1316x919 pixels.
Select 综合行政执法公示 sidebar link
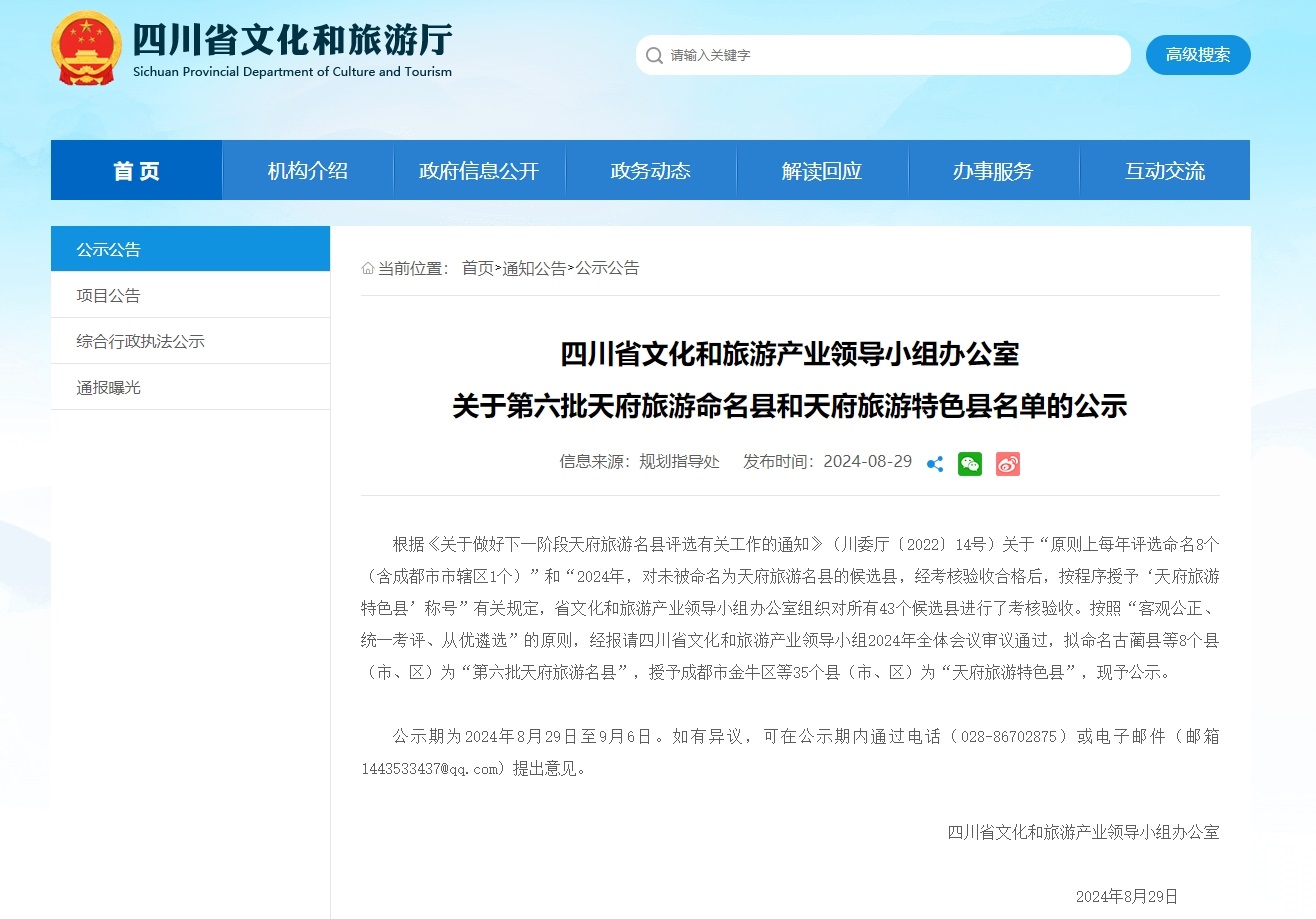coord(141,340)
